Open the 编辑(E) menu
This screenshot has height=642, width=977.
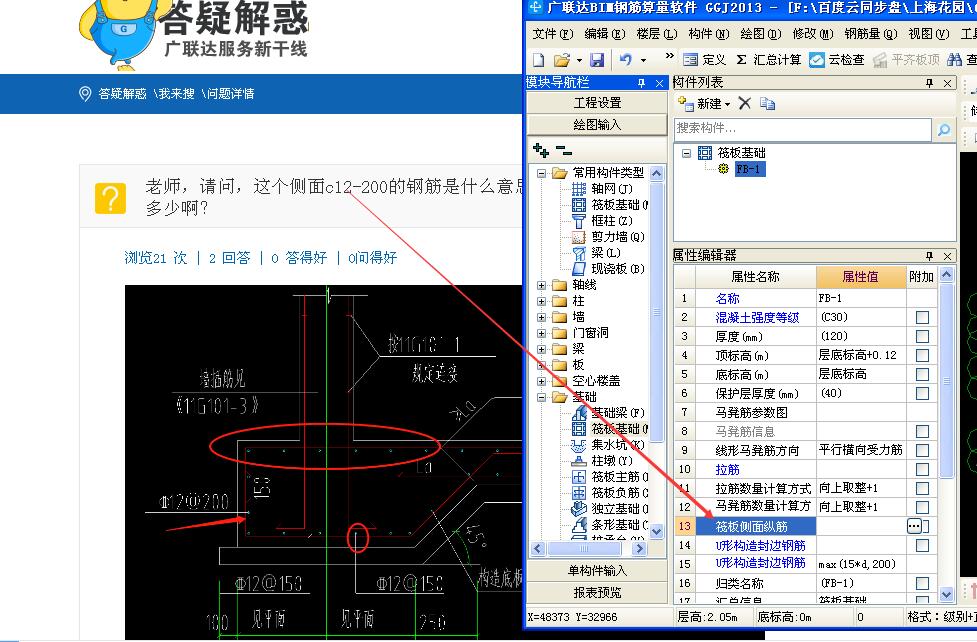[x=604, y=34]
